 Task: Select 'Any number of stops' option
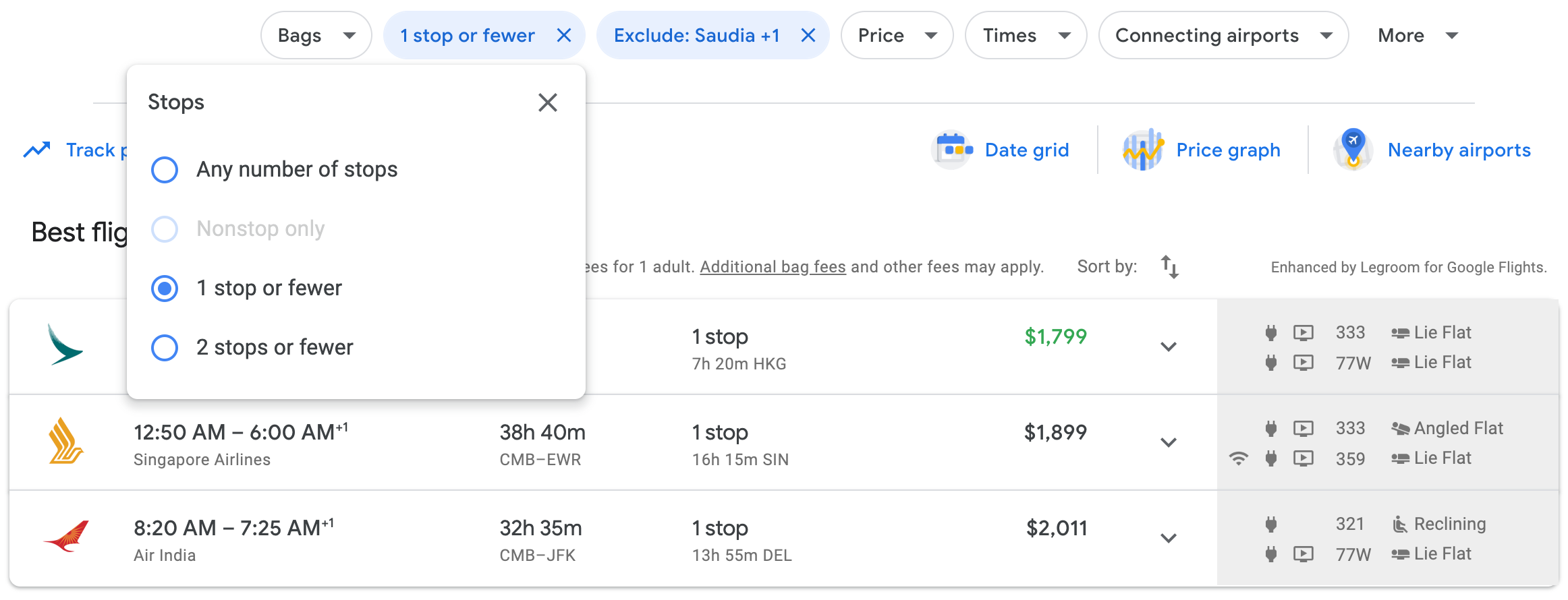[165, 170]
